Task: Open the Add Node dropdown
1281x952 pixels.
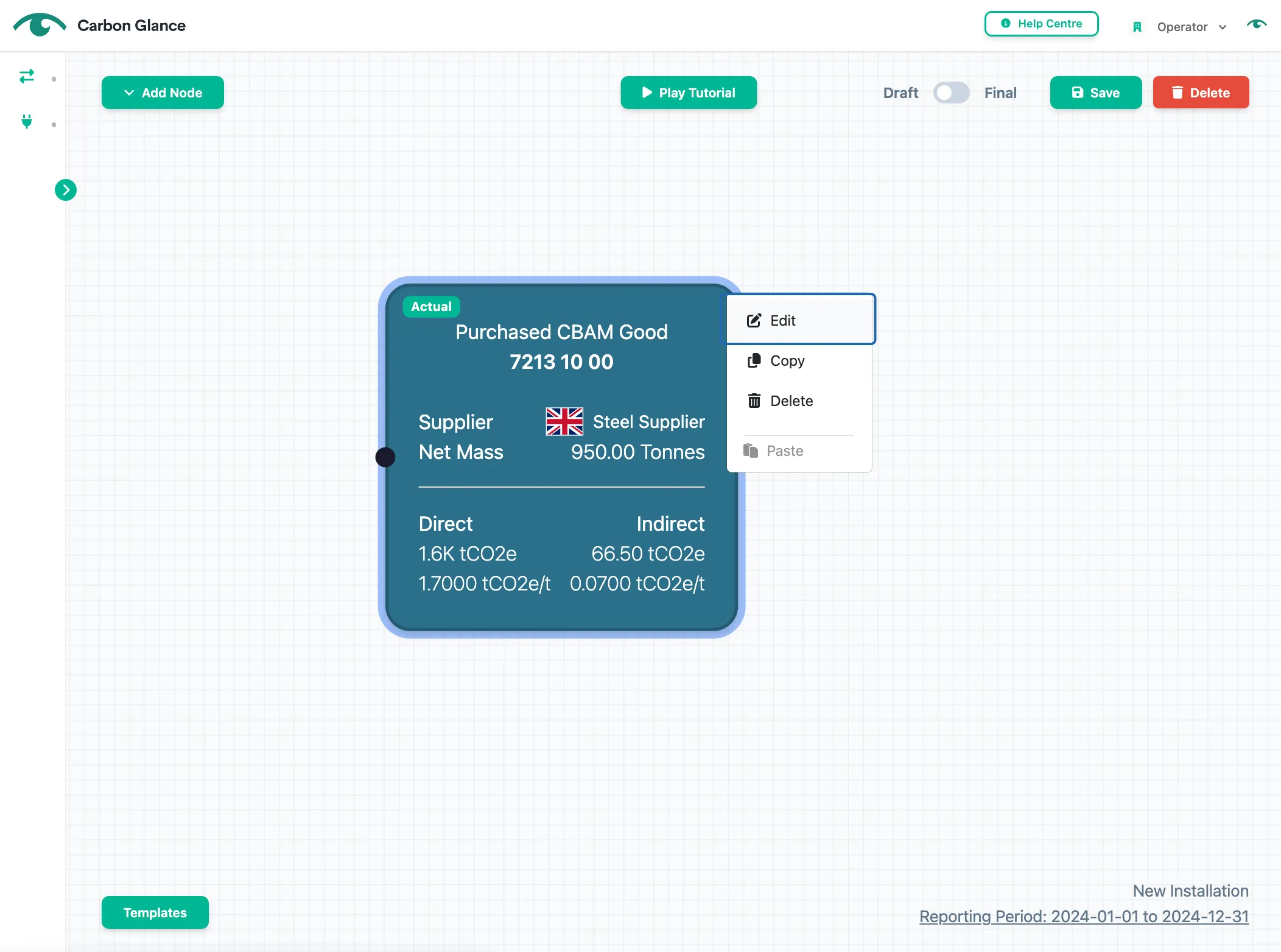Action: pyautogui.click(x=163, y=93)
